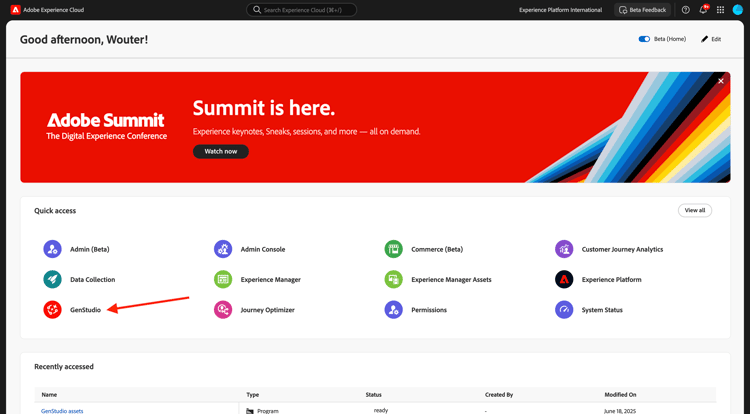This screenshot has width=750, height=414.
Task: Click the Customer Journey Analytics icon
Action: coord(564,249)
